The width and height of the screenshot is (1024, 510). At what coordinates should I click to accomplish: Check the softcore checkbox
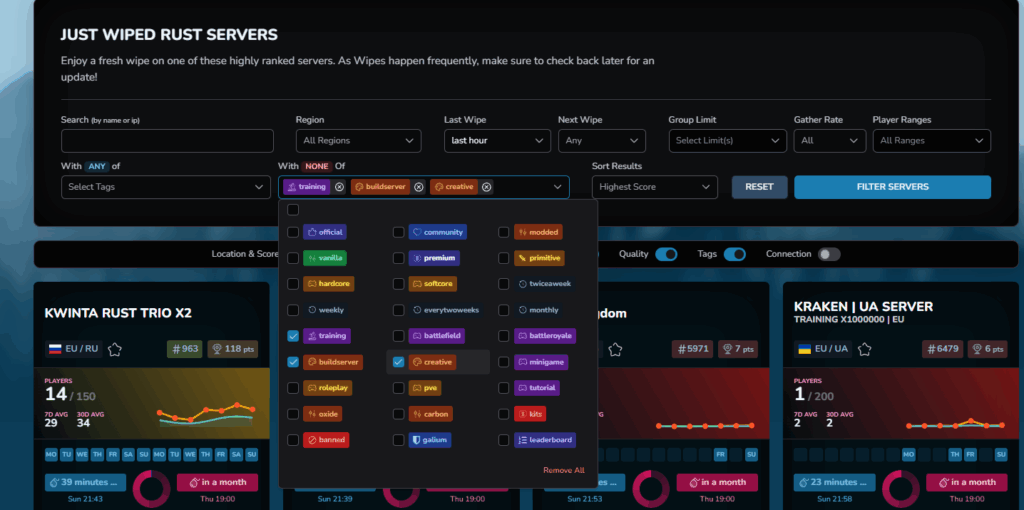point(398,284)
